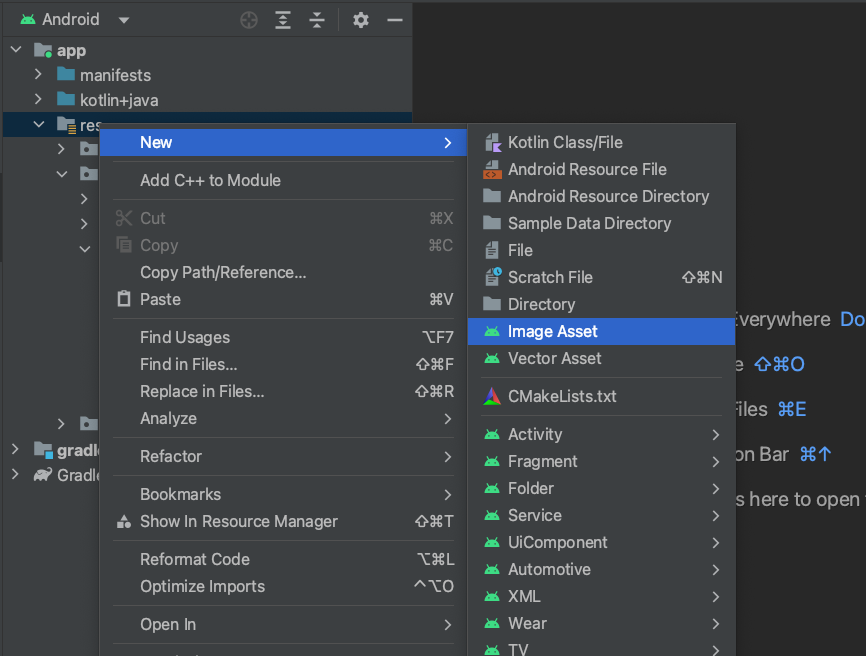
Task: Select Find in Files menu item
Action: (189, 365)
